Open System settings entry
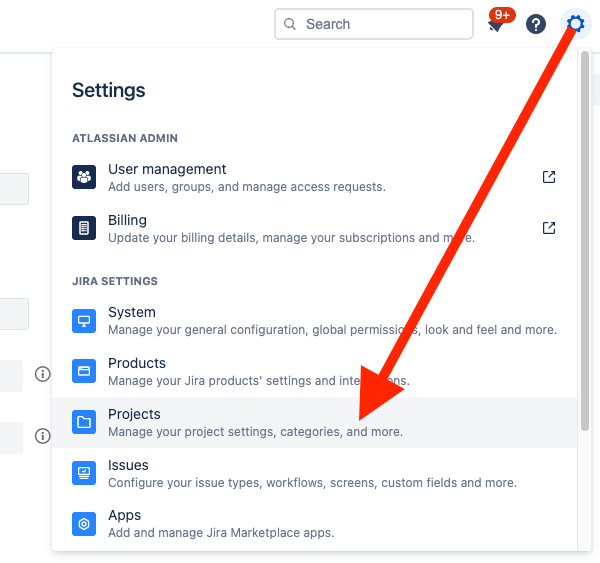The height and width of the screenshot is (563, 600). click(314, 321)
